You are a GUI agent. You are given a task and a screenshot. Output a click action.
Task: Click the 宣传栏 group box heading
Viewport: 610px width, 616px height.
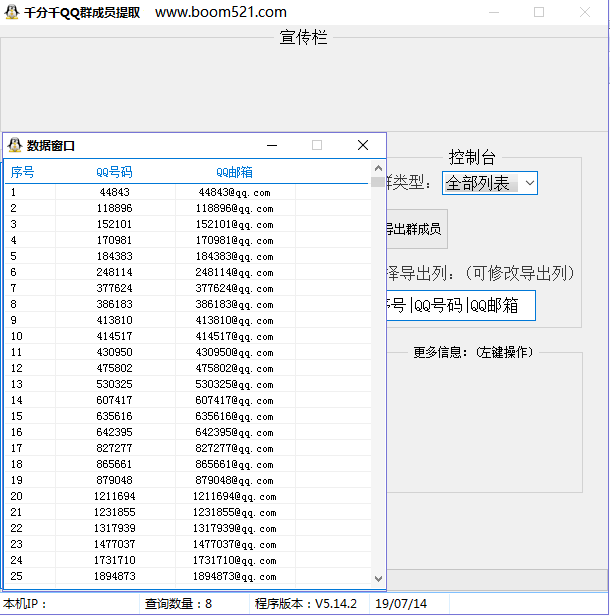coord(303,38)
